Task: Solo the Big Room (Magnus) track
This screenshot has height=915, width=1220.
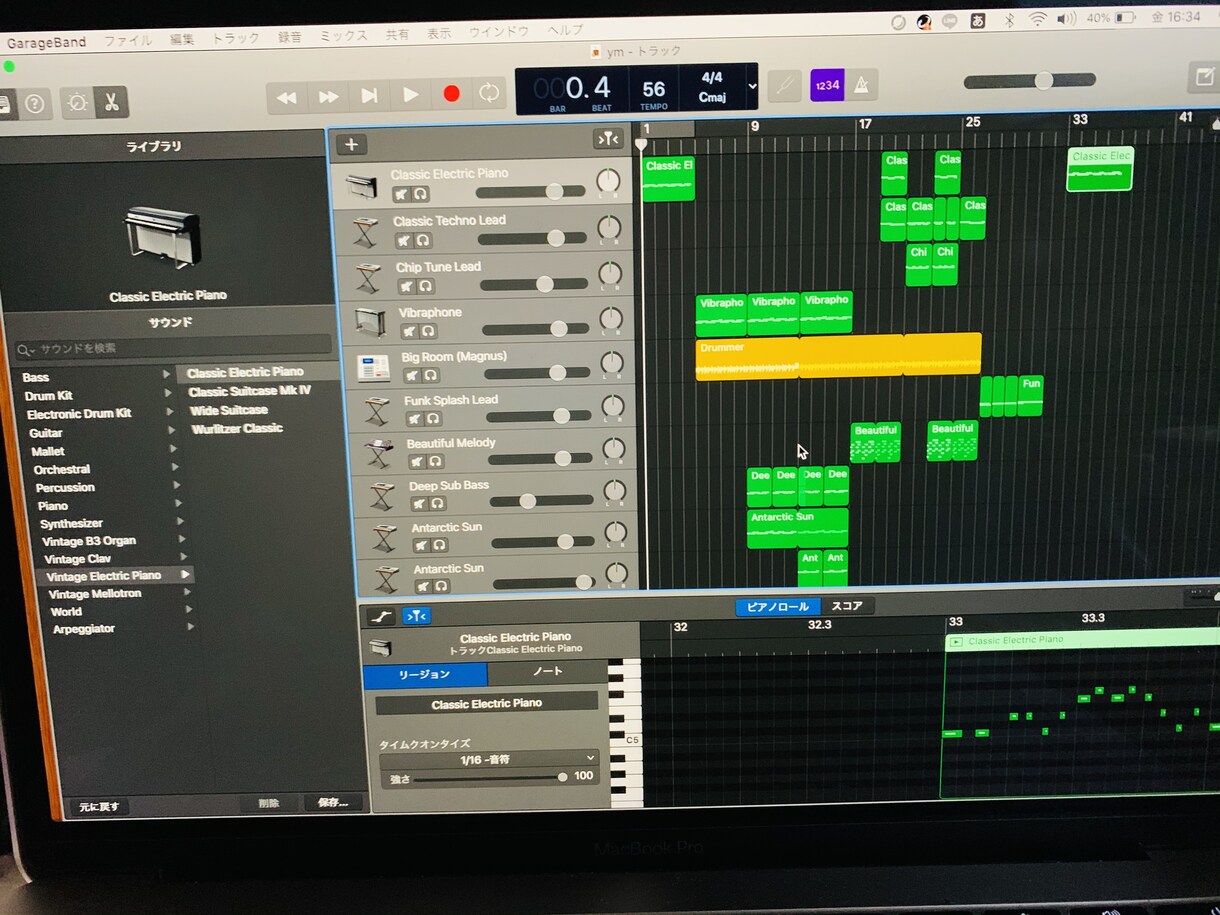Action: pyautogui.click(x=431, y=375)
